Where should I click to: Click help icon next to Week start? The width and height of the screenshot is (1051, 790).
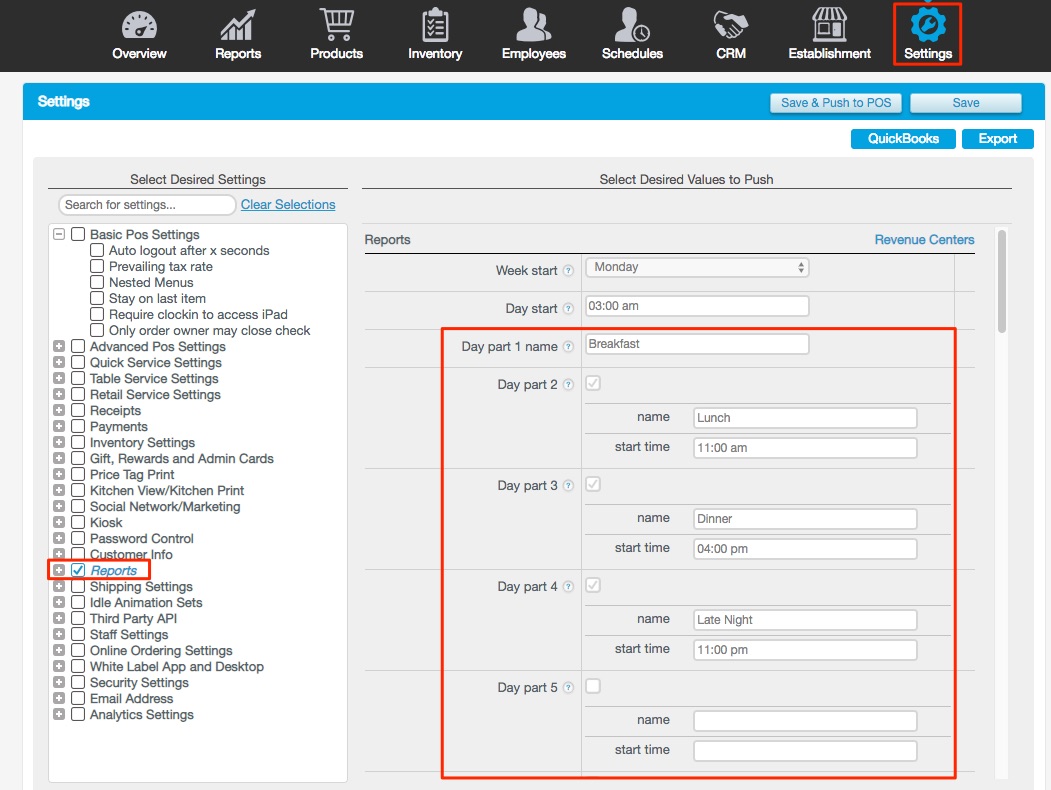(x=568, y=271)
